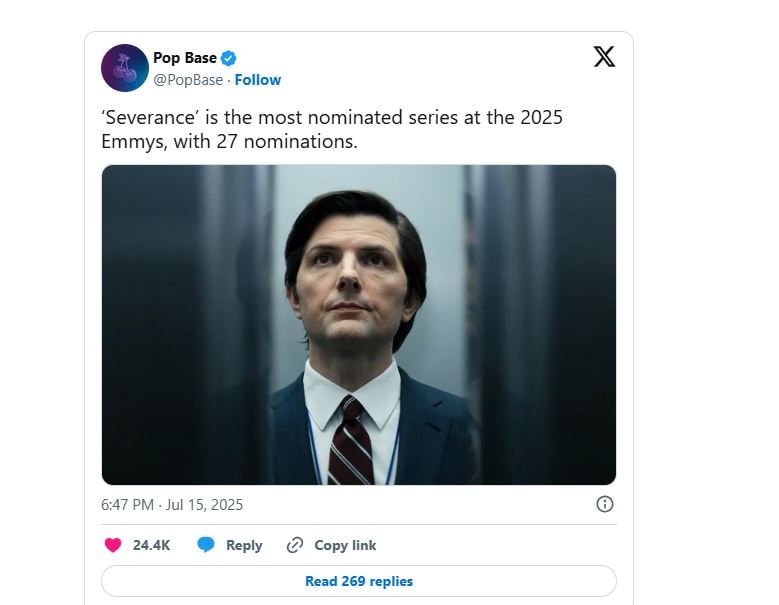The image size is (779, 605).
Task: Click the 24.4K likes count
Action: pyautogui.click(x=152, y=545)
